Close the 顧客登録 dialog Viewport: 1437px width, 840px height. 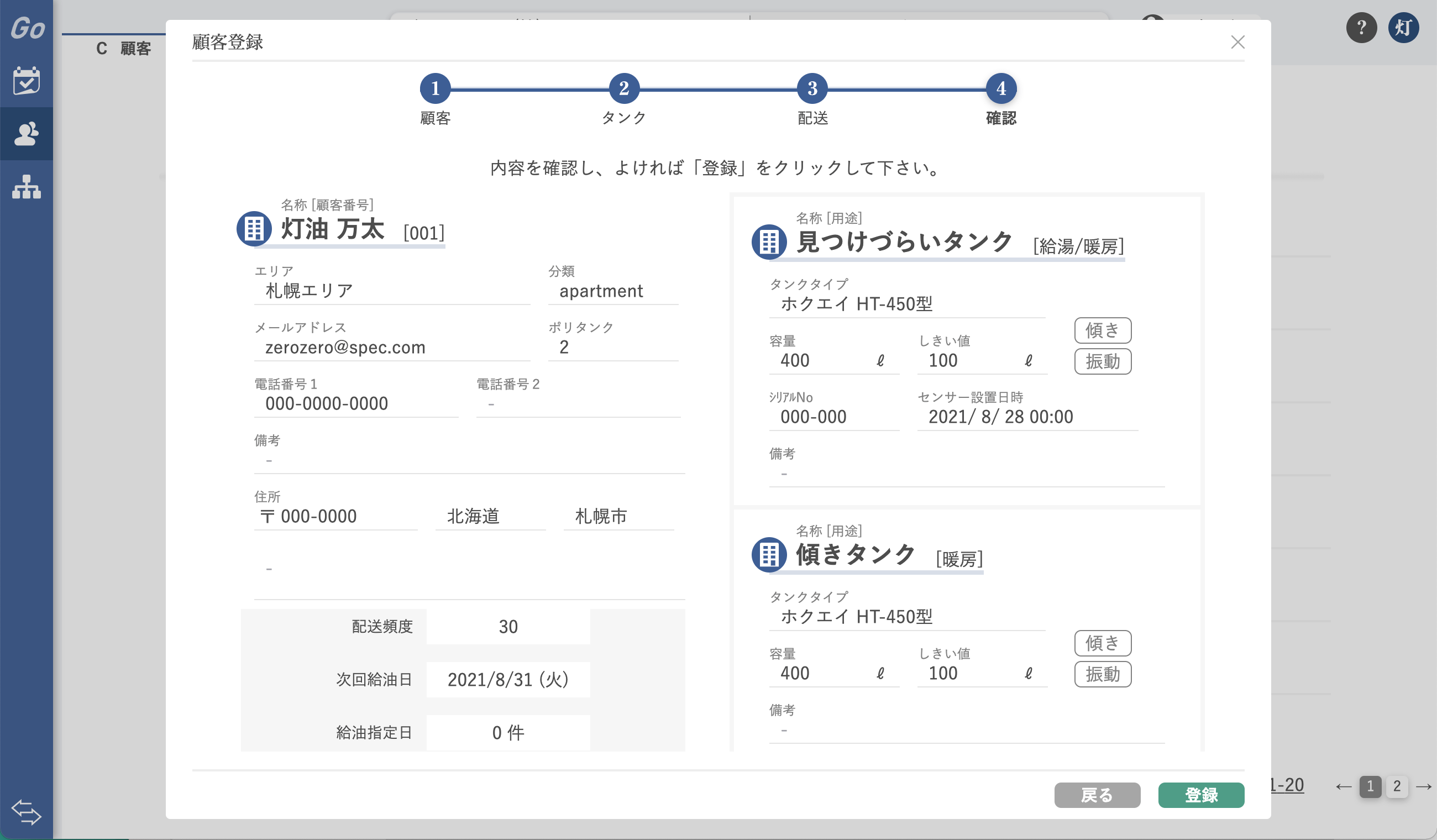click(x=1237, y=42)
